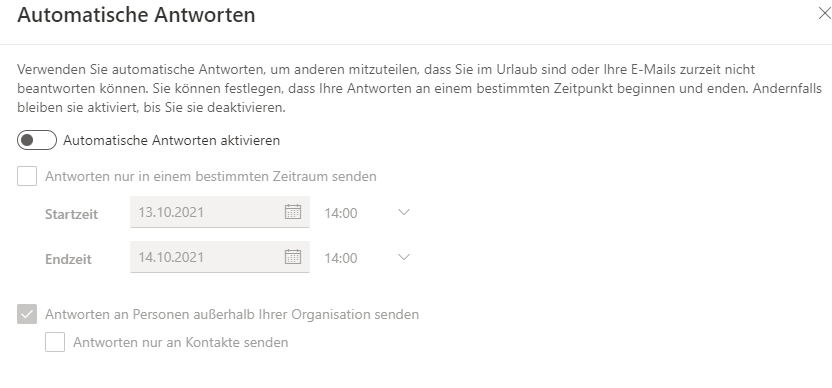This screenshot has width=832, height=388.
Task: Click the Automatische Antworten dialog heading
Action: [x=136, y=14]
